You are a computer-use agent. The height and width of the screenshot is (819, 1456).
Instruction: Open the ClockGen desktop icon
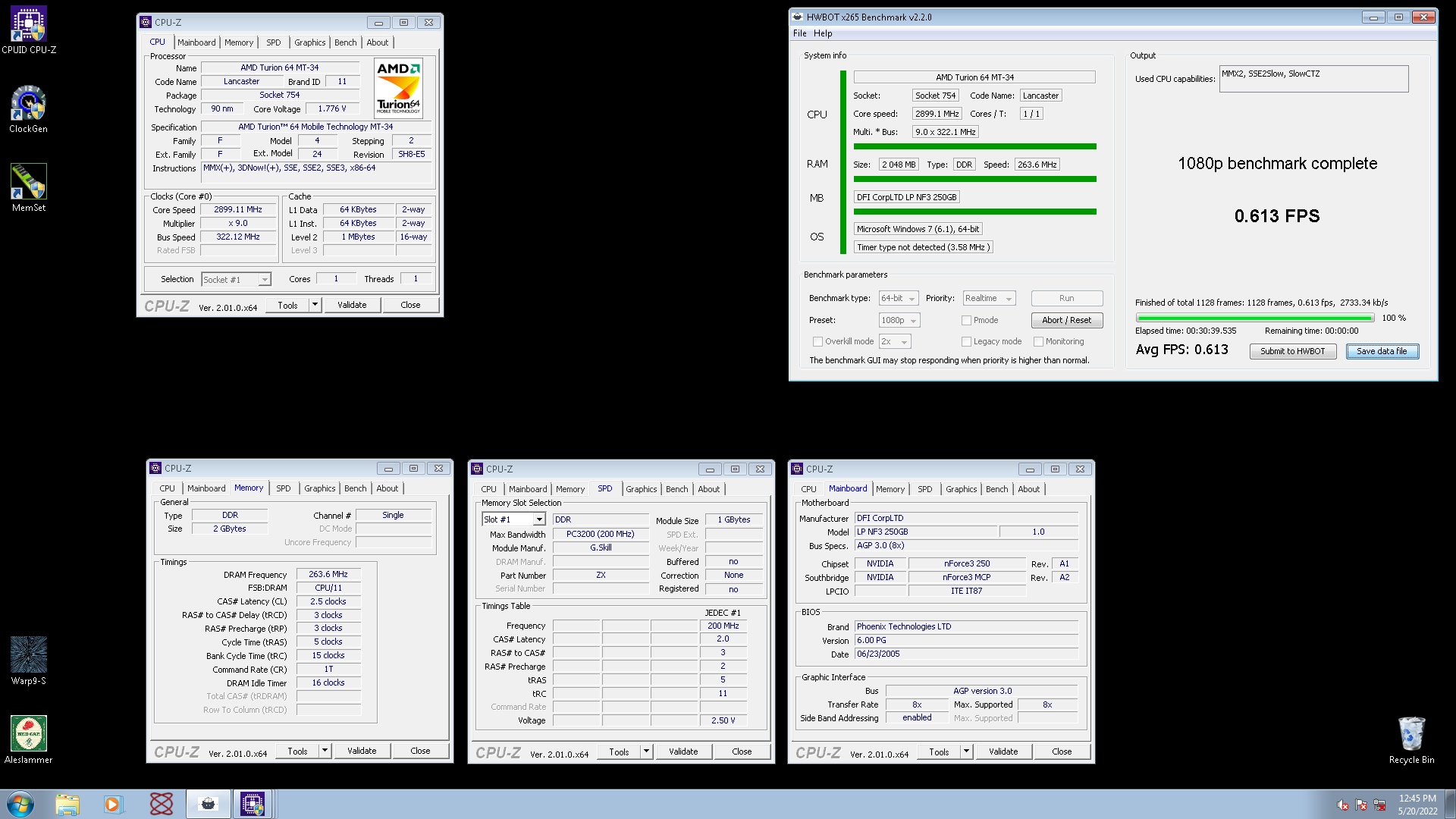click(29, 109)
